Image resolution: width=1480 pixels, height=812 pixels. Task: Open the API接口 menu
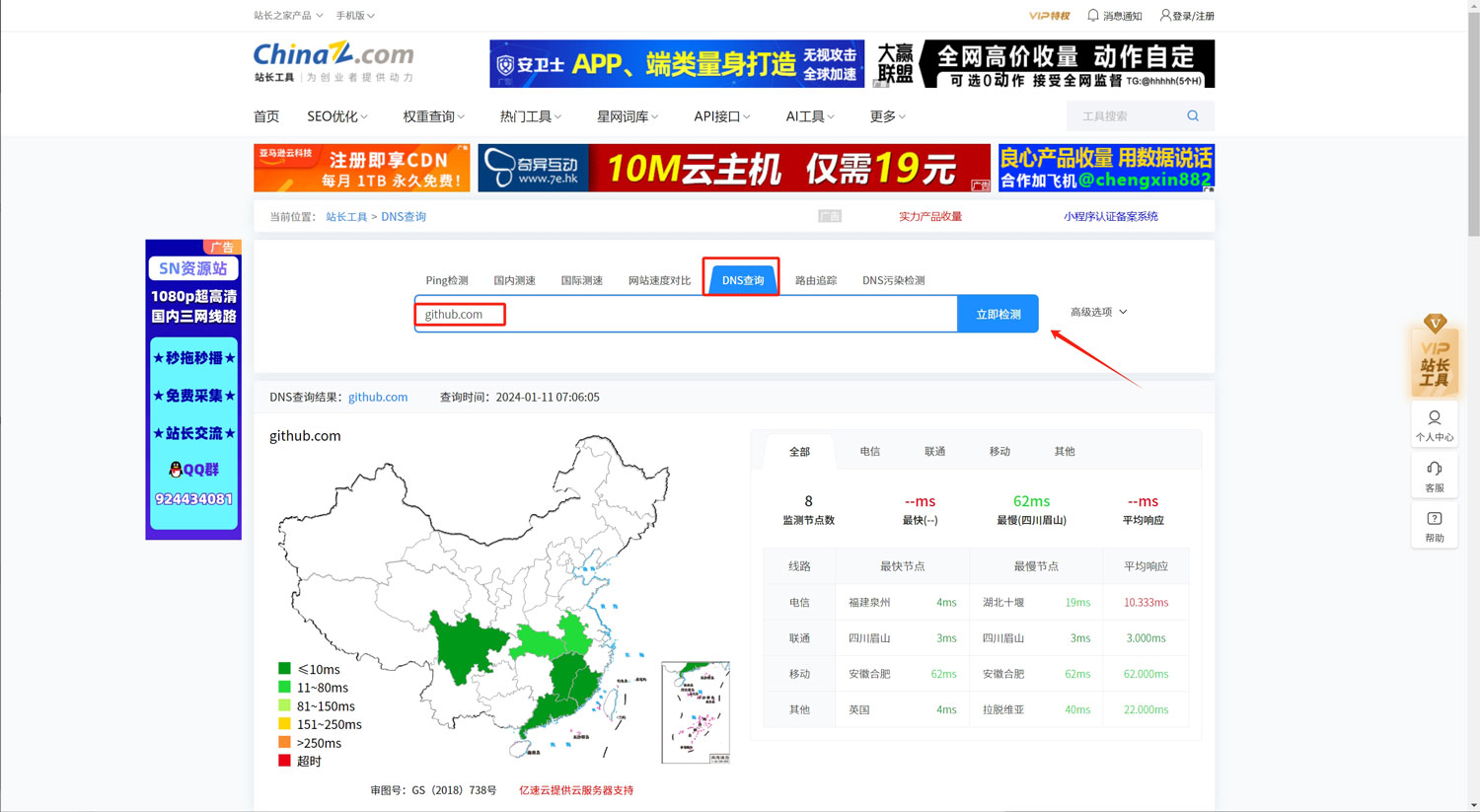(x=722, y=116)
